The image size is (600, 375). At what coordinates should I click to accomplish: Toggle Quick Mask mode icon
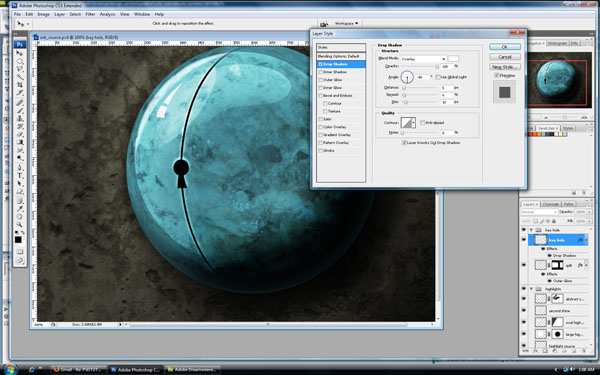tap(20, 252)
